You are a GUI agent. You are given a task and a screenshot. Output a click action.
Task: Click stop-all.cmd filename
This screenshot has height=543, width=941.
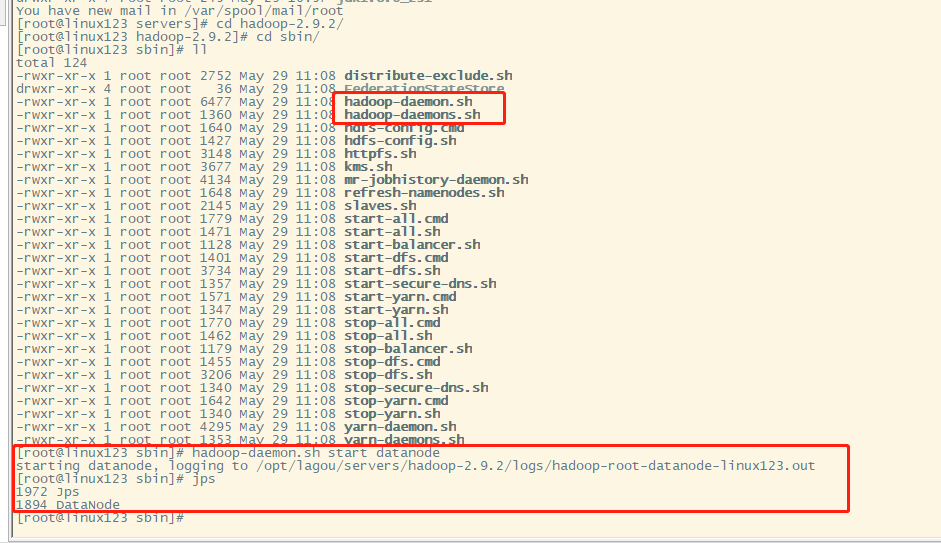tap(392, 323)
